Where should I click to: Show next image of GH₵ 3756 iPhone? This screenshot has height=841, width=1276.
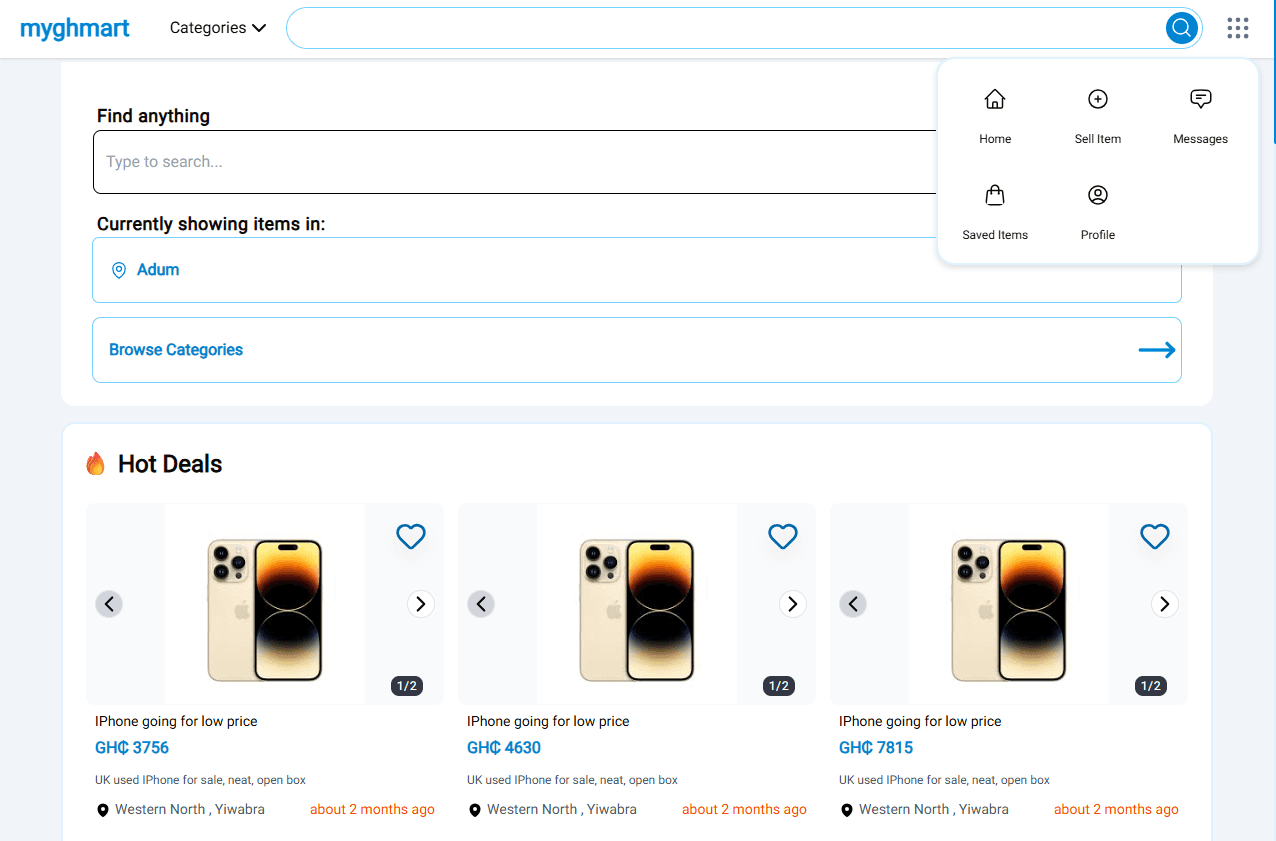click(x=421, y=604)
